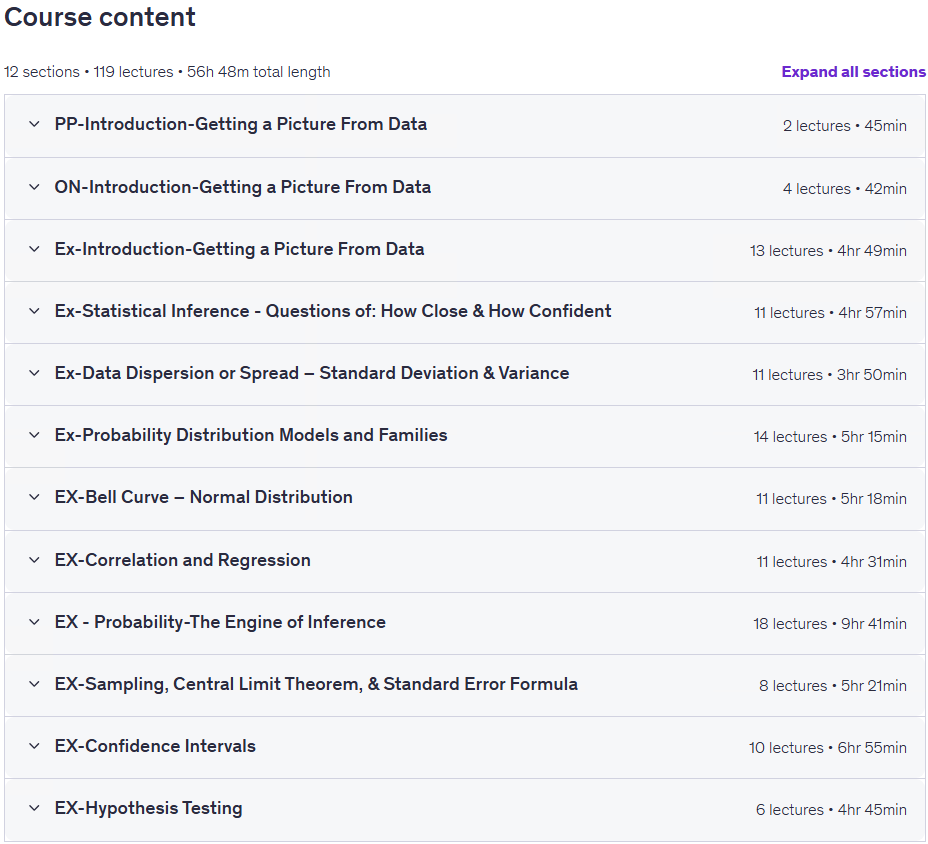Screen dimensions: 928x844
Task: Click the ON-Introduction-Getting a Picture From Data title
Action: coord(243,187)
